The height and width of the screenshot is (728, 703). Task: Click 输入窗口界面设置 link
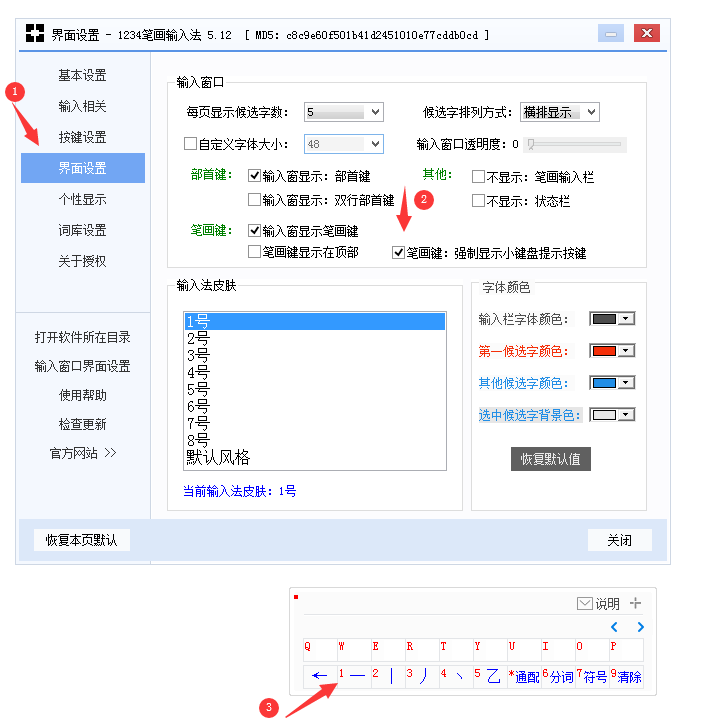82,366
